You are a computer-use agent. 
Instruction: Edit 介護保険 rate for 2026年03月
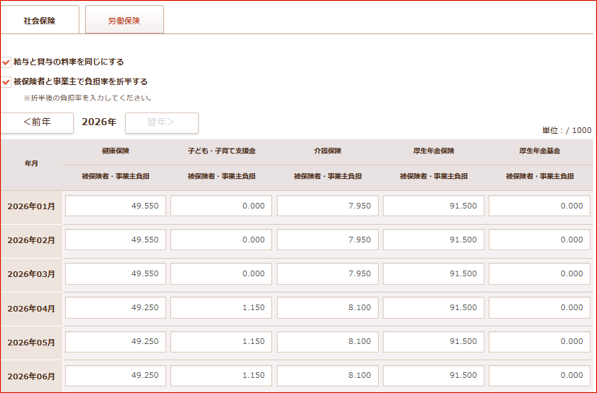(327, 273)
